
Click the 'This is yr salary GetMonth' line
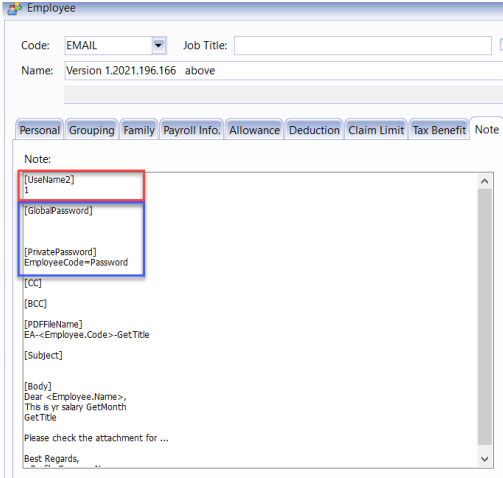pos(75,407)
